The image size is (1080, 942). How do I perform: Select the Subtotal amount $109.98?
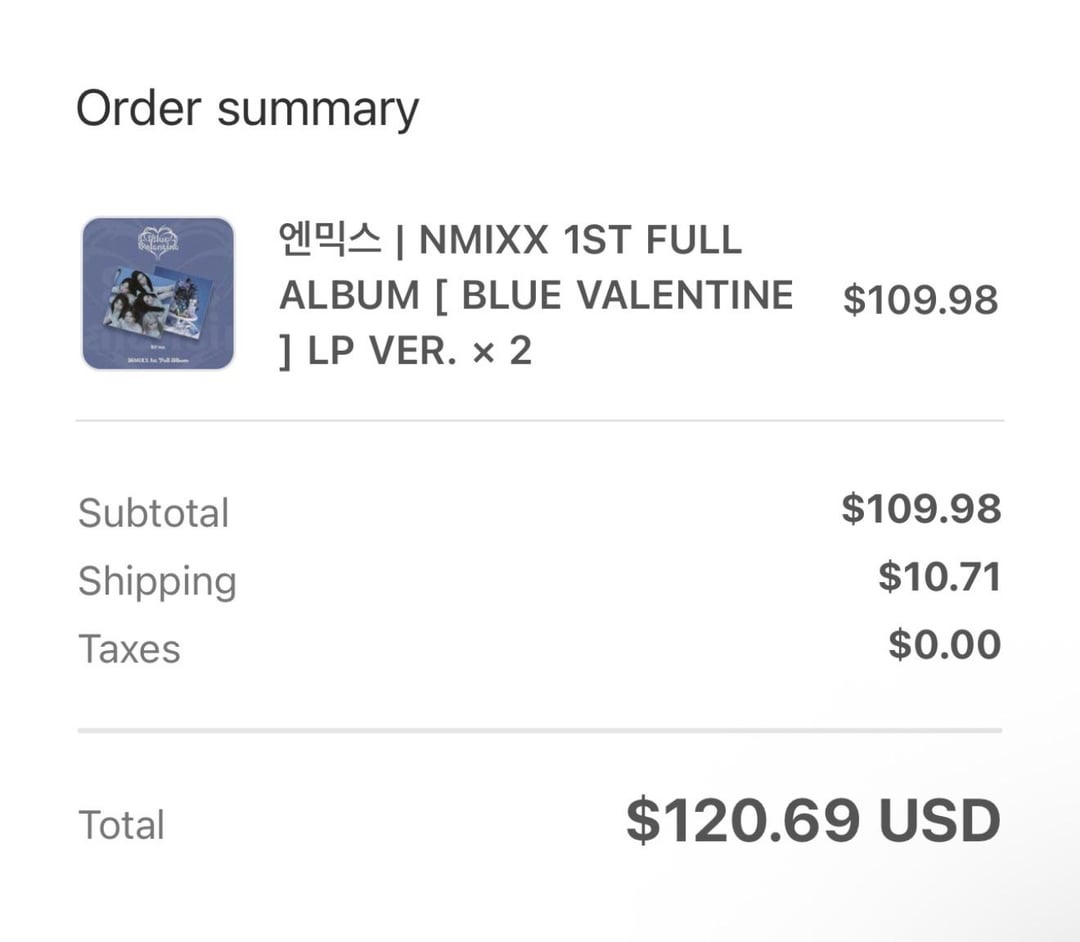[920, 509]
